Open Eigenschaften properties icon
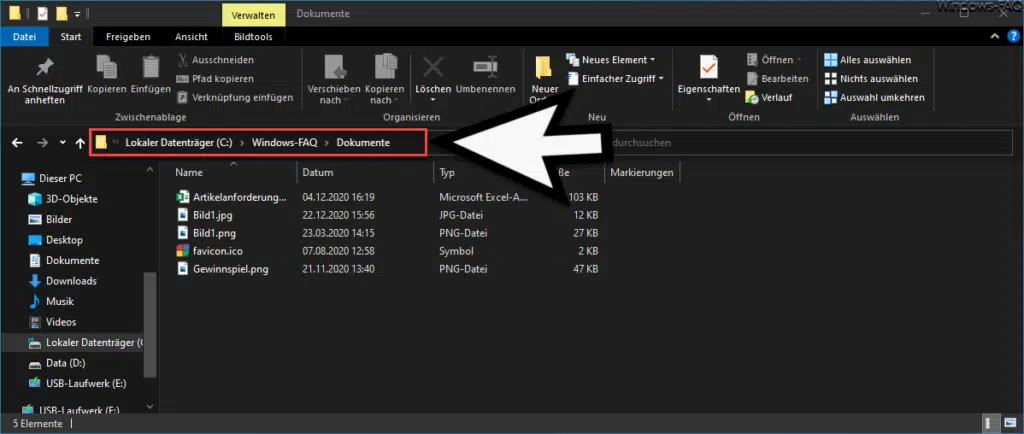This screenshot has height=434, width=1024. pos(708,76)
